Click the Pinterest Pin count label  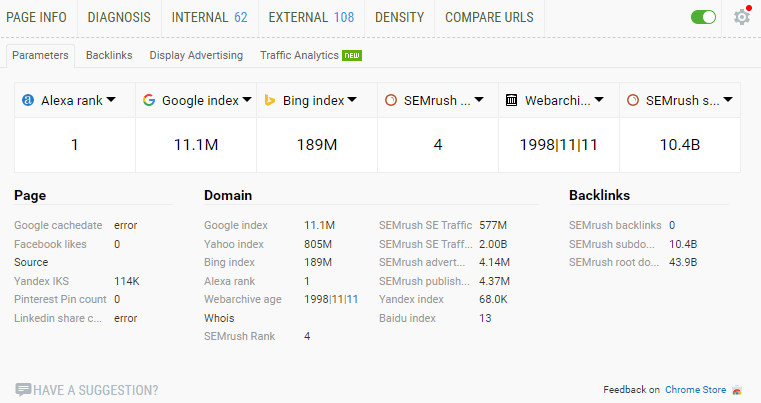coord(60,299)
